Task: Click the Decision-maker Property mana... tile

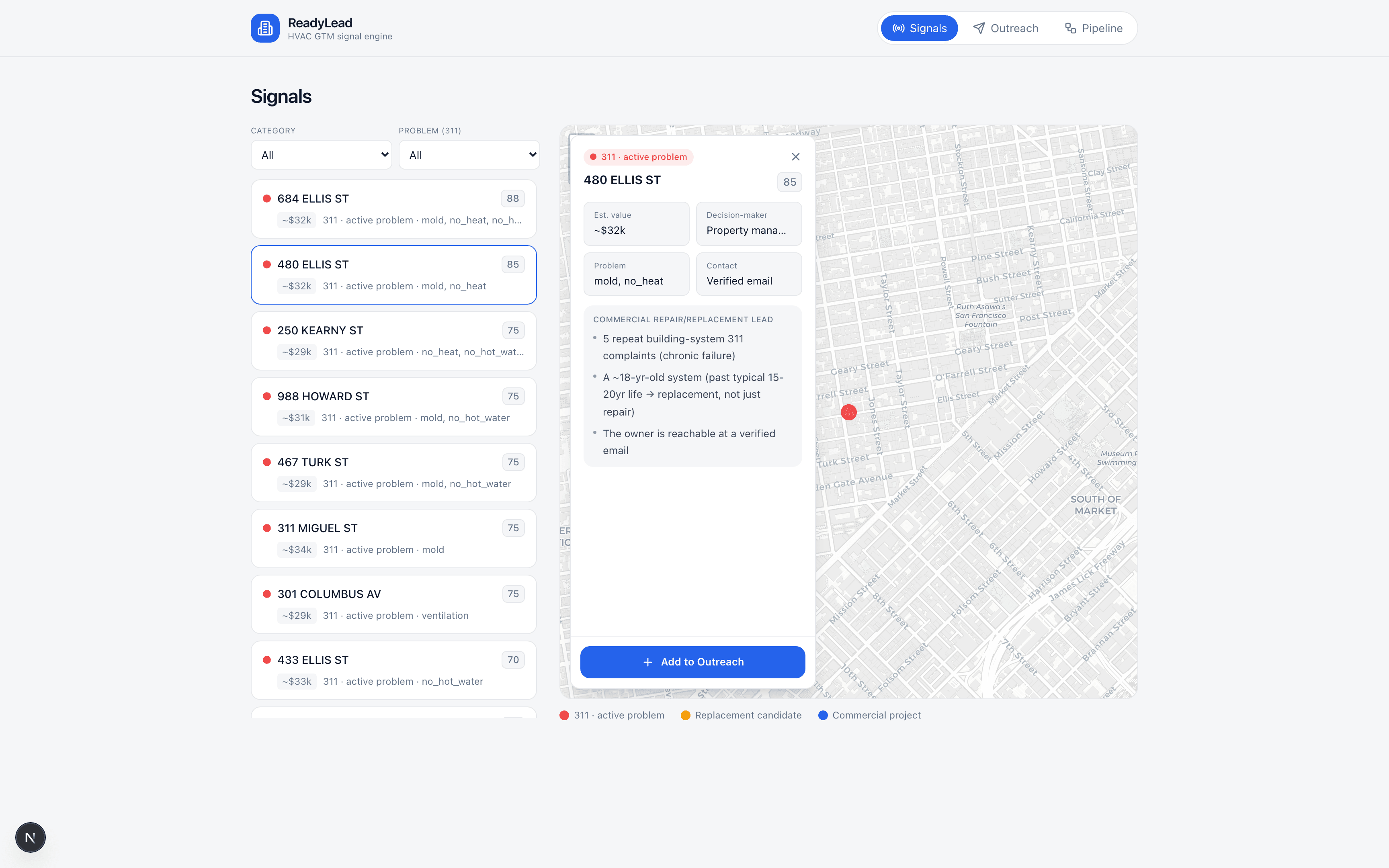Action: (748, 223)
